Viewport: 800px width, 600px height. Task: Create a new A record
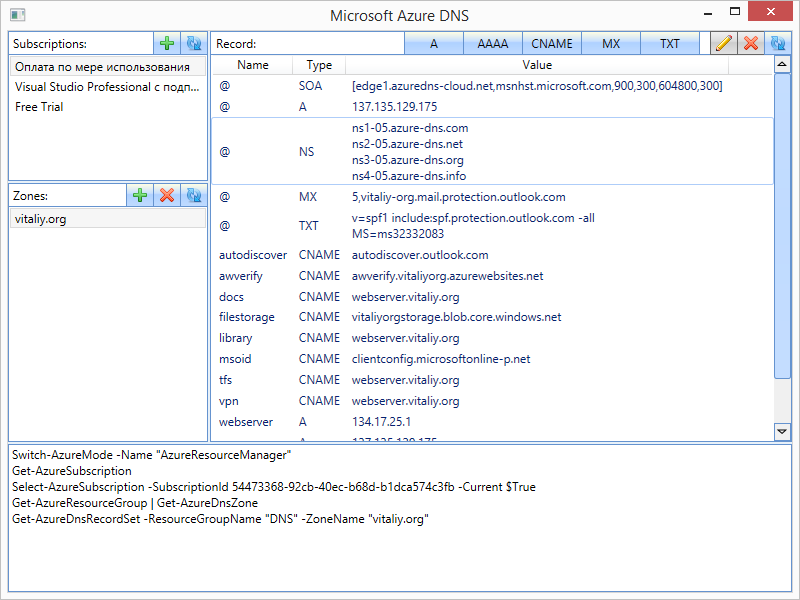[x=434, y=44]
